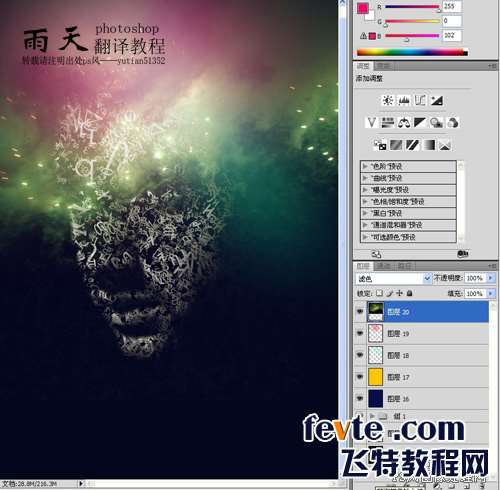Add a Black & White adjustment

420,122
